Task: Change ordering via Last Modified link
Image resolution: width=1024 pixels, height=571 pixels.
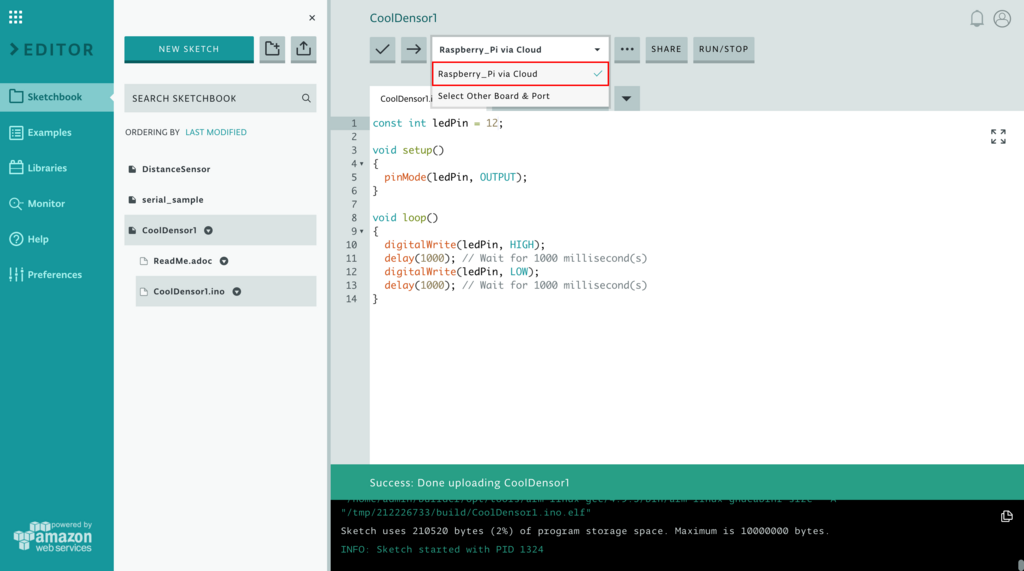Action: (216, 132)
